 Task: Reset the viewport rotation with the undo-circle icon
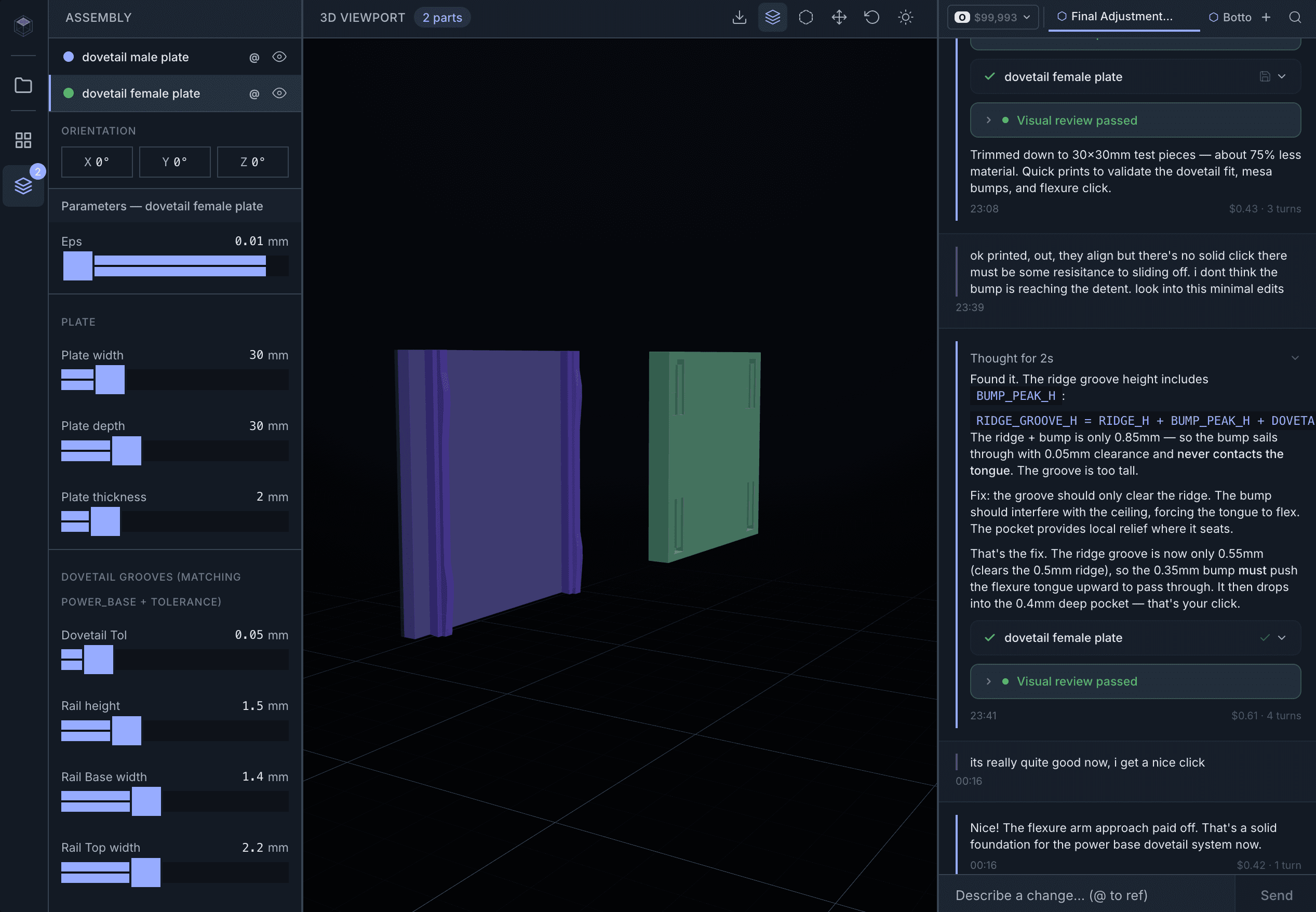tap(871, 17)
